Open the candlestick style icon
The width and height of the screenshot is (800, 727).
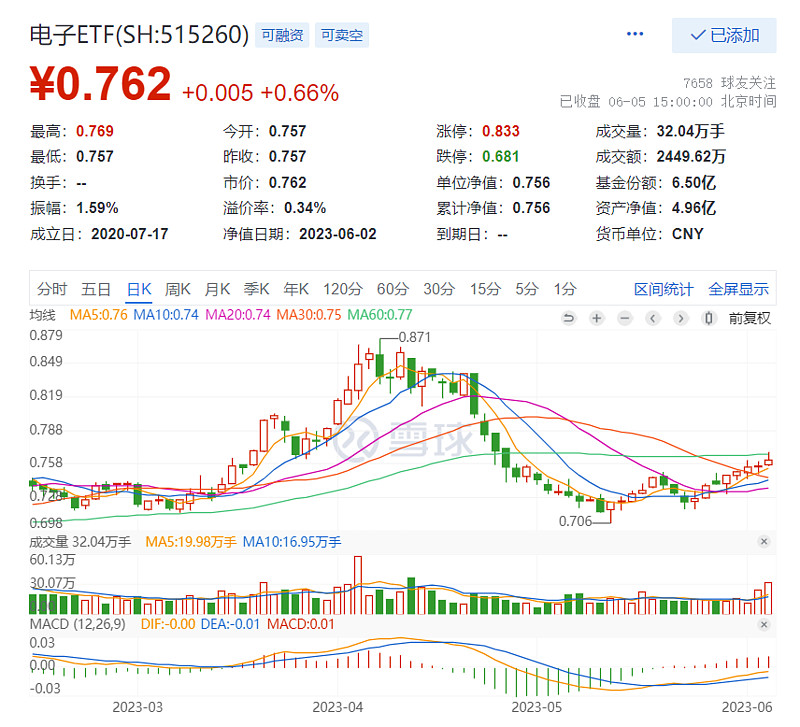tap(707, 318)
